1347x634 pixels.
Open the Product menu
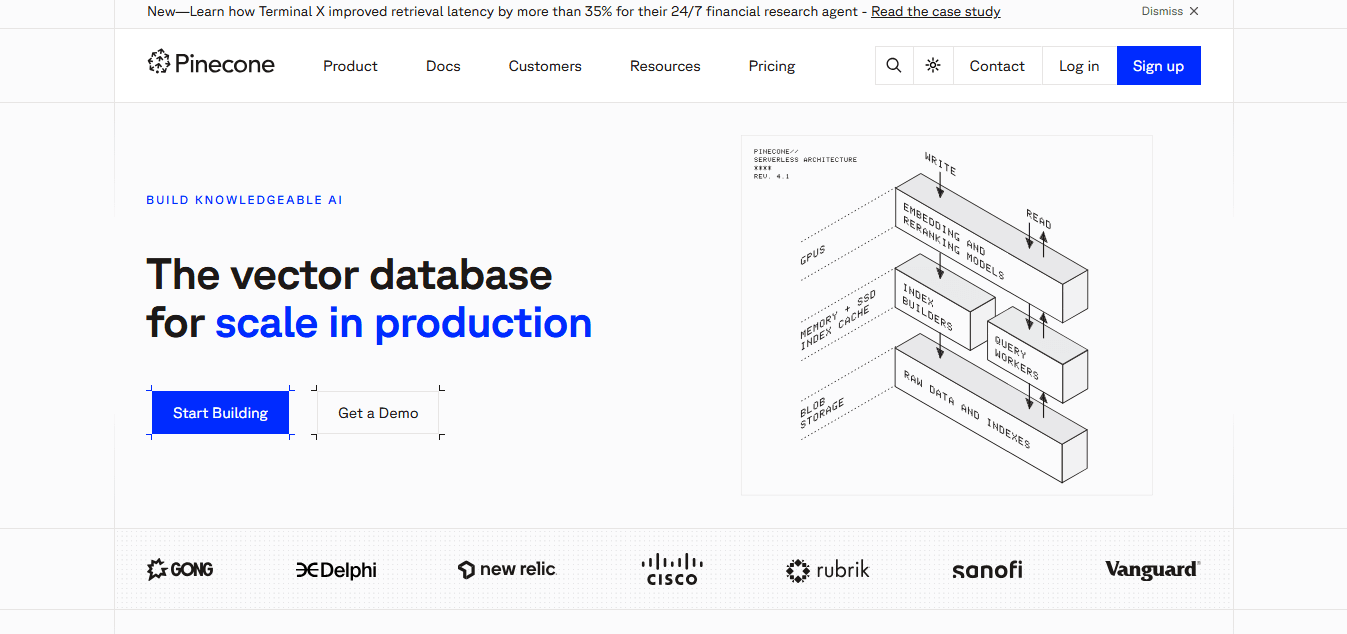(350, 66)
